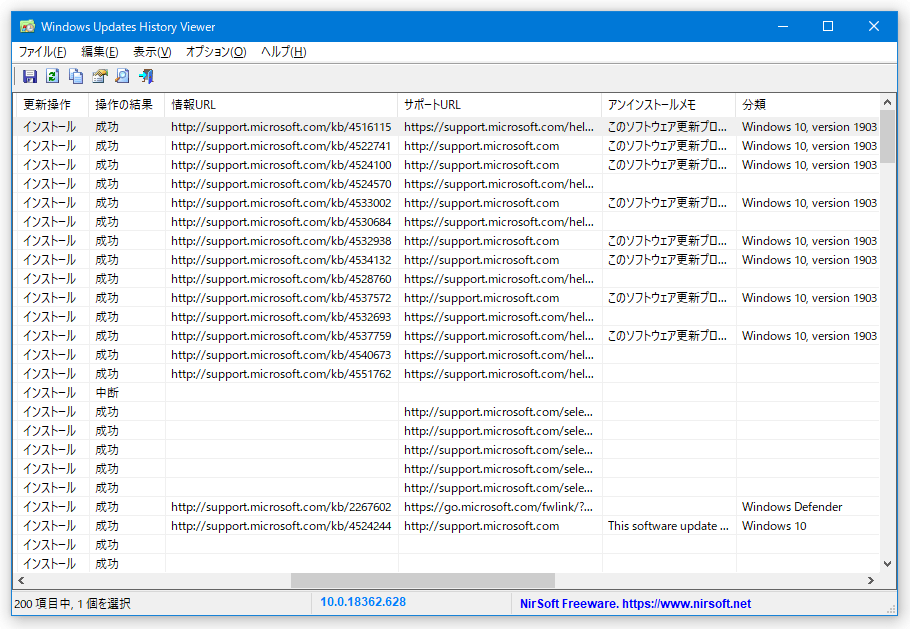Click the uninstall note in kb/4533002 row
This screenshot has height=629, width=910.
point(667,203)
